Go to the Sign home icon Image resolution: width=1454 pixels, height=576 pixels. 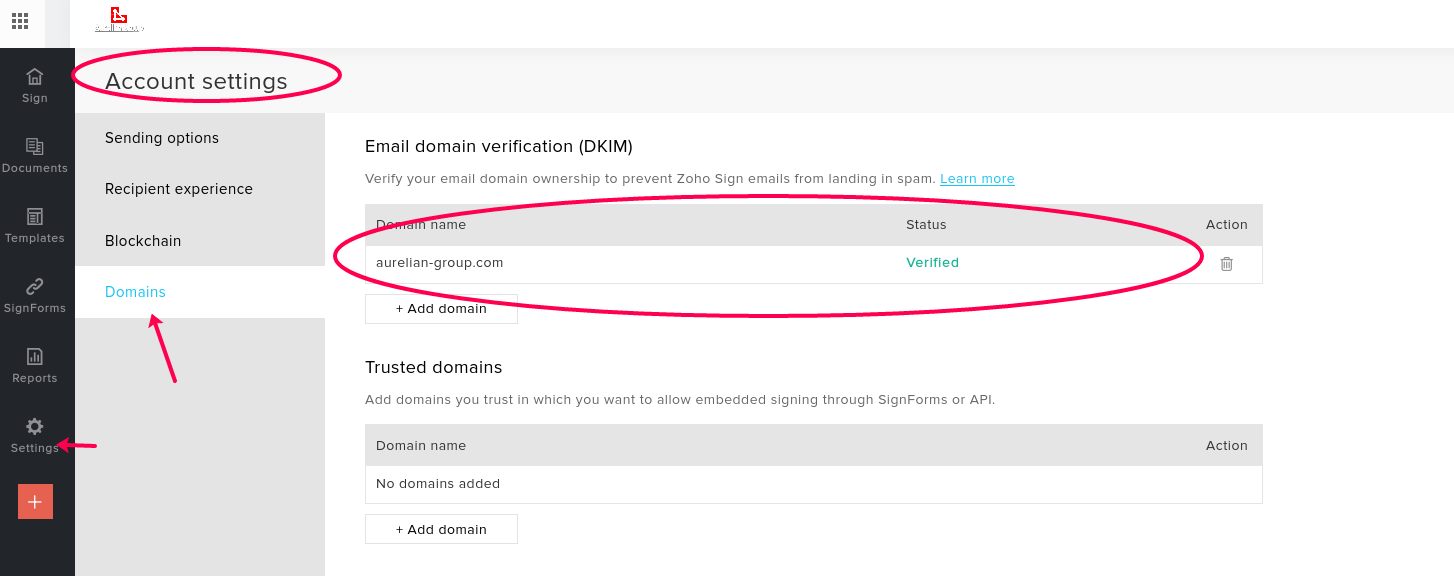35,76
